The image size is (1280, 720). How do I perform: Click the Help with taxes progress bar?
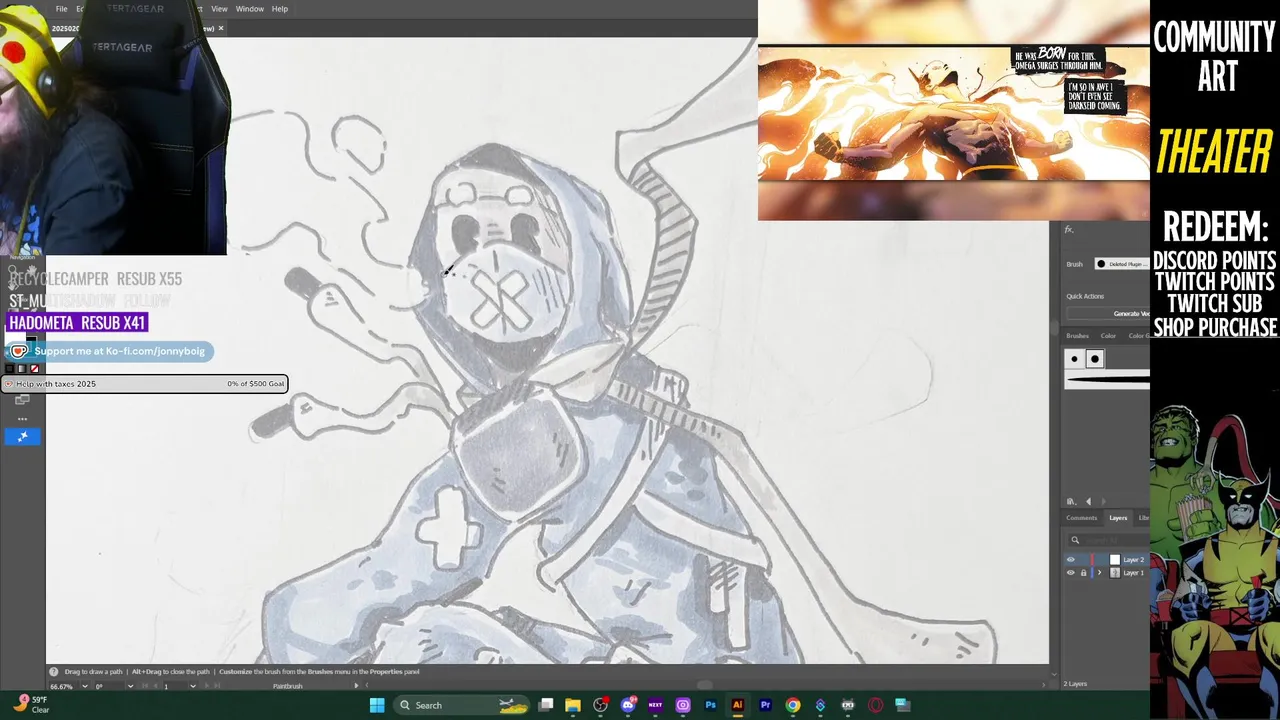pyautogui.click(x=144, y=384)
